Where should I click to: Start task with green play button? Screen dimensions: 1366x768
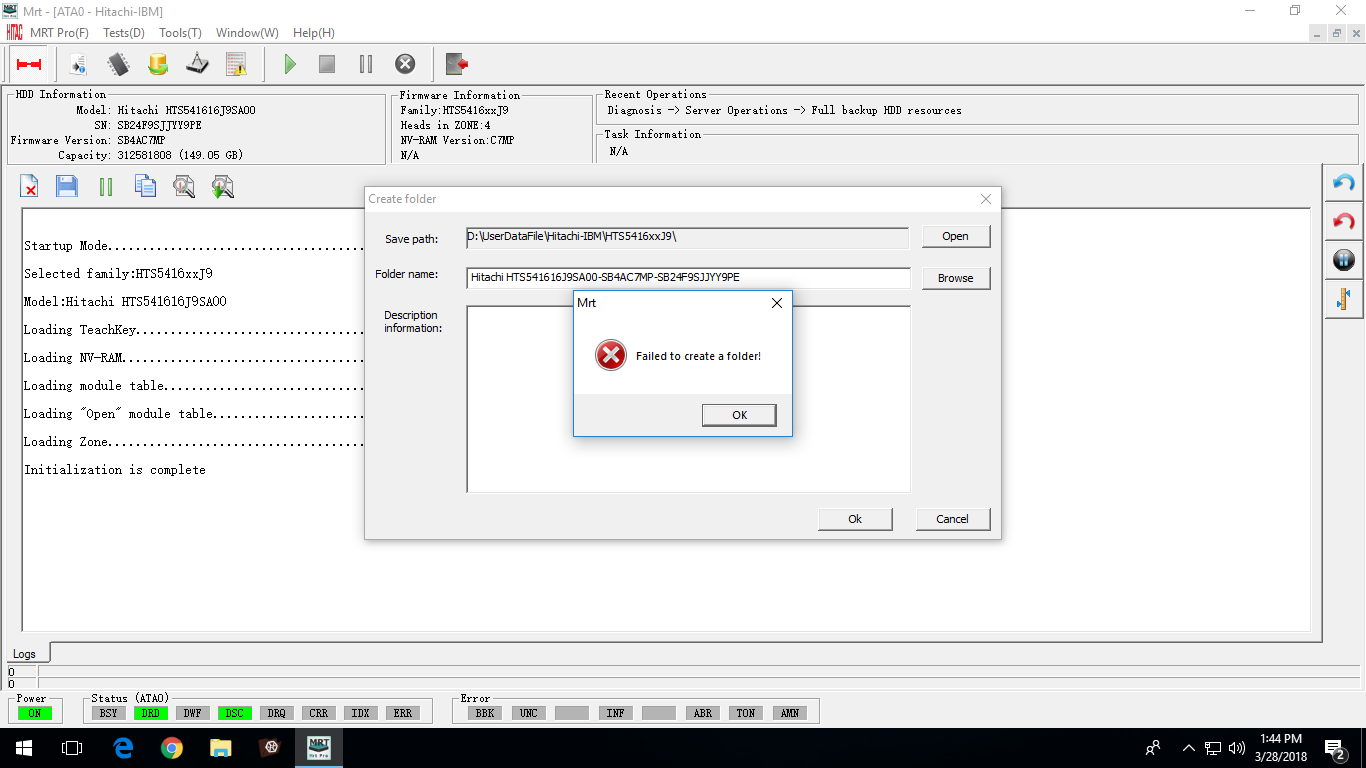pos(290,64)
